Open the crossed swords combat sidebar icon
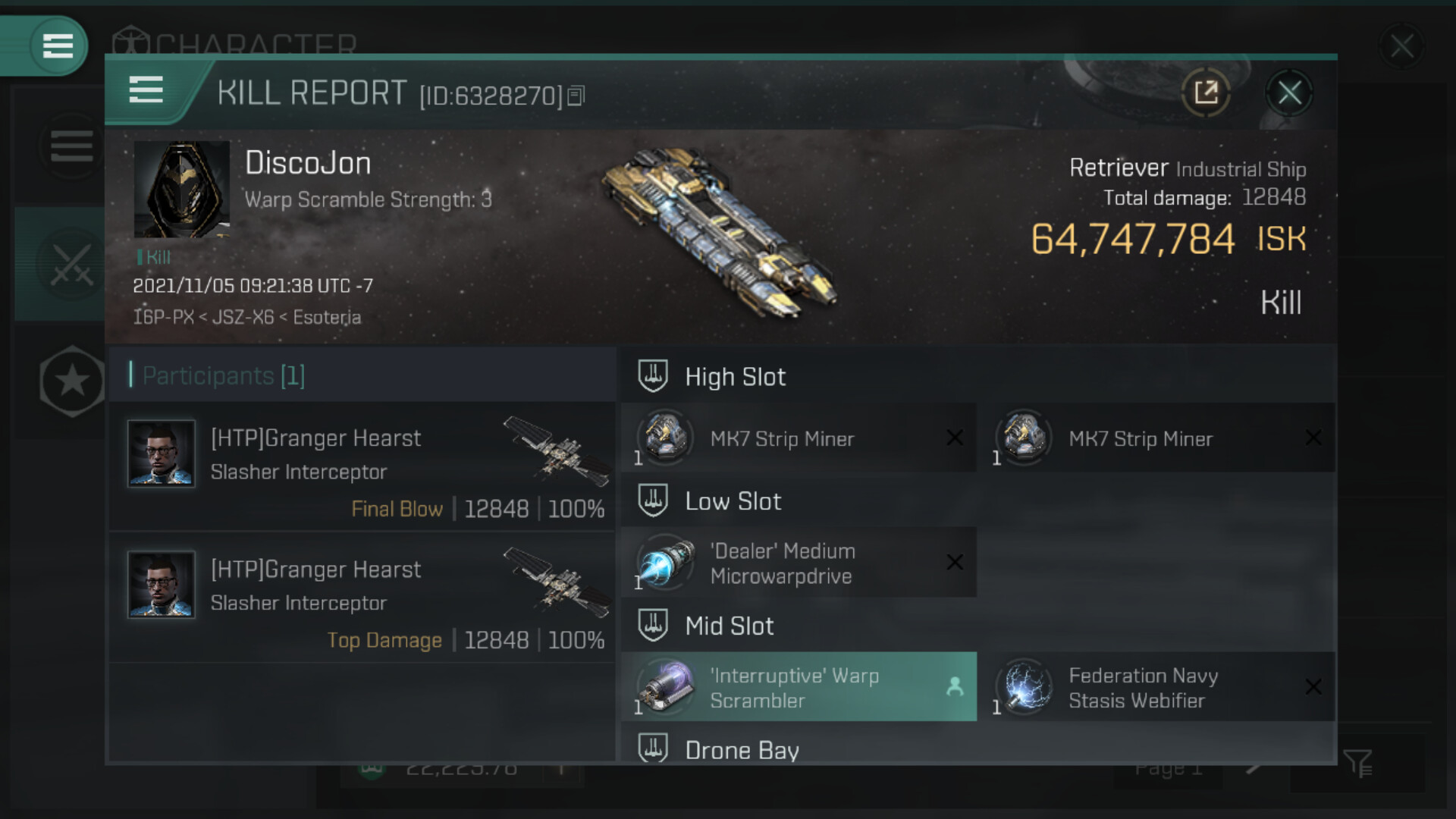This screenshot has height=819, width=1456. [71, 265]
